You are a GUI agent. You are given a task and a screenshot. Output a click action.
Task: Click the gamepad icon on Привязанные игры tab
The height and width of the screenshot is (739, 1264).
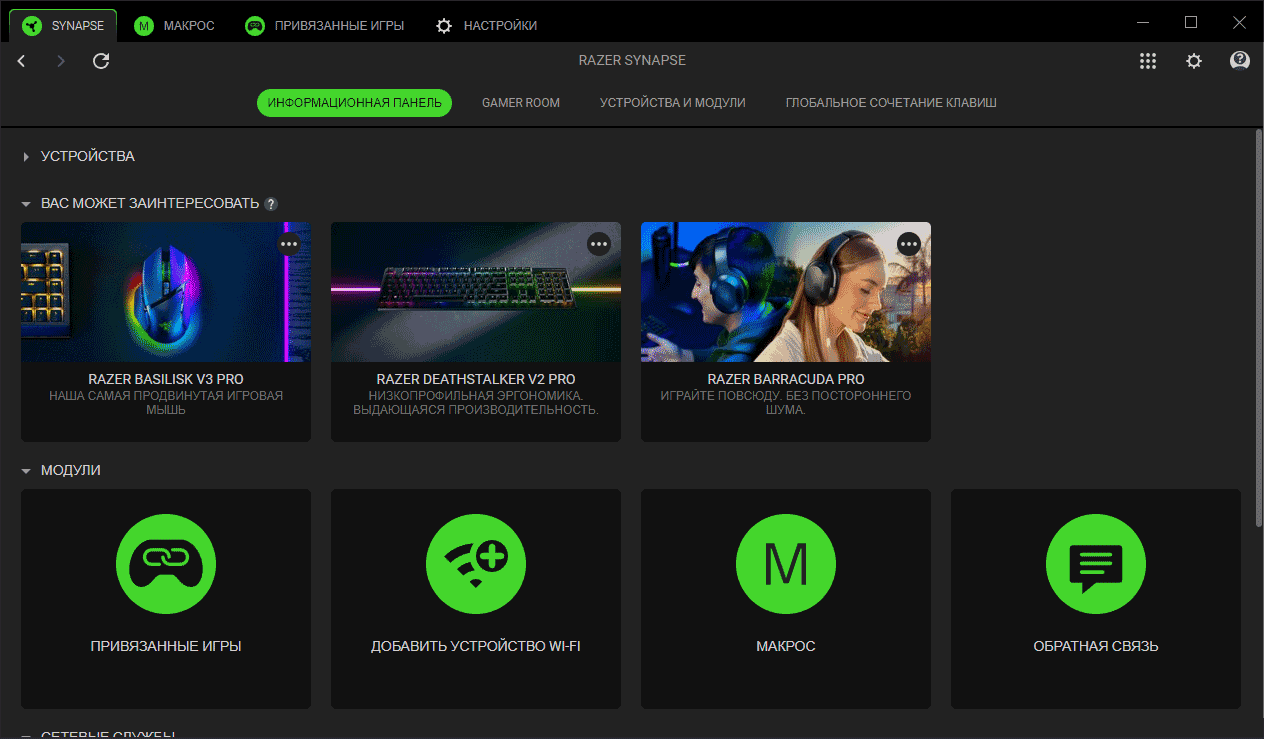click(x=255, y=26)
